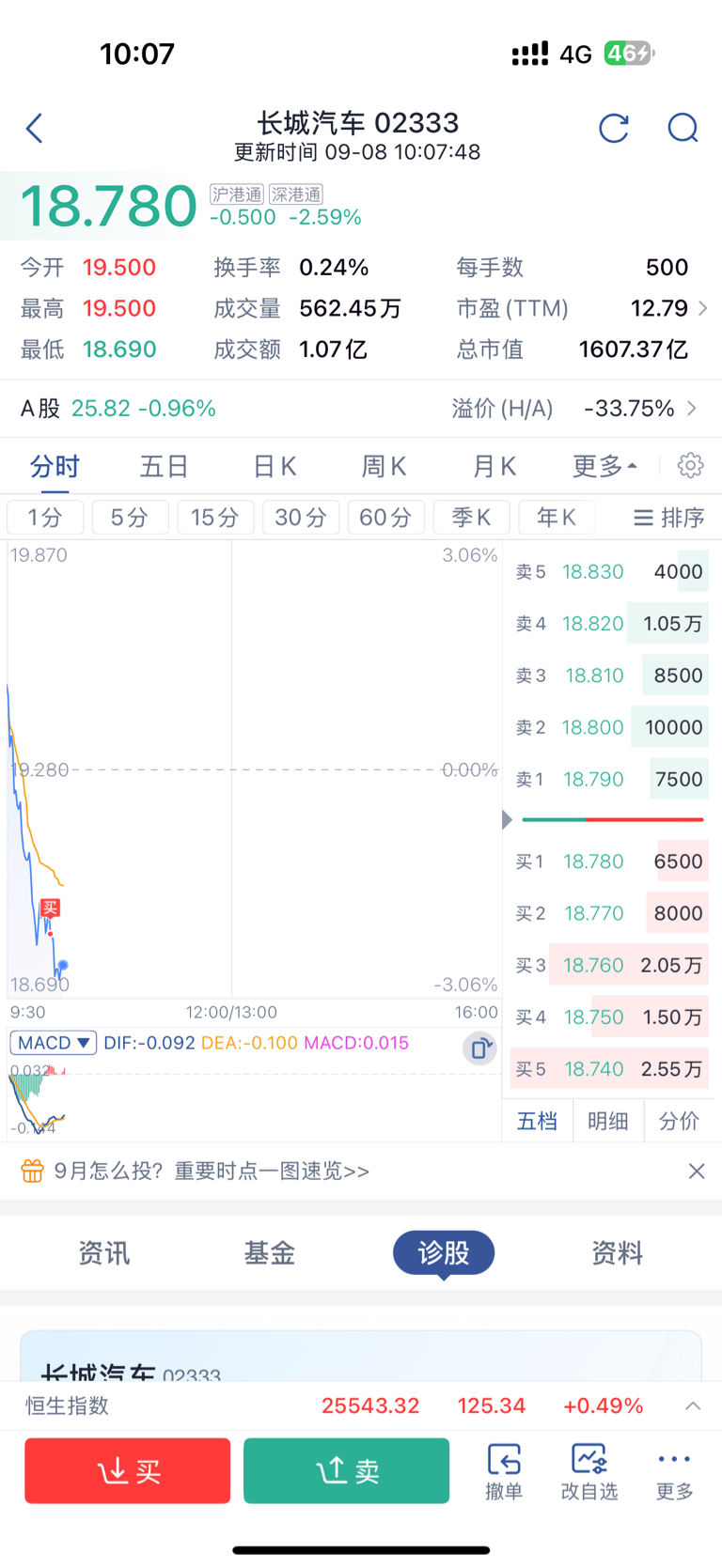Image resolution: width=722 pixels, height=1568 pixels.
Task: Tap 恒生指数 value 25543.32
Action: click(370, 1405)
